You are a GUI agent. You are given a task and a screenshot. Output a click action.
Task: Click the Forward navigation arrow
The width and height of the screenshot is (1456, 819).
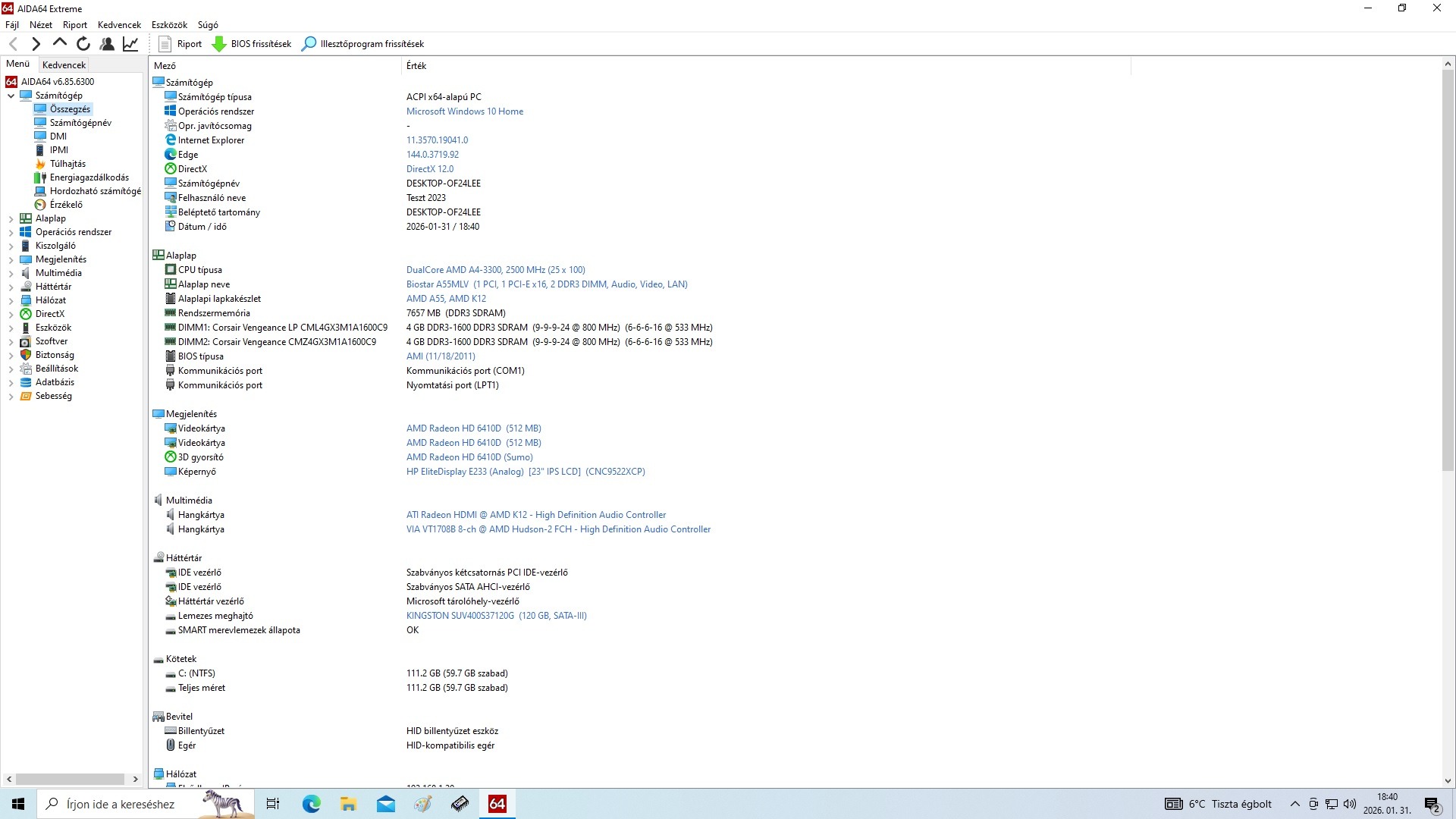pyautogui.click(x=36, y=44)
